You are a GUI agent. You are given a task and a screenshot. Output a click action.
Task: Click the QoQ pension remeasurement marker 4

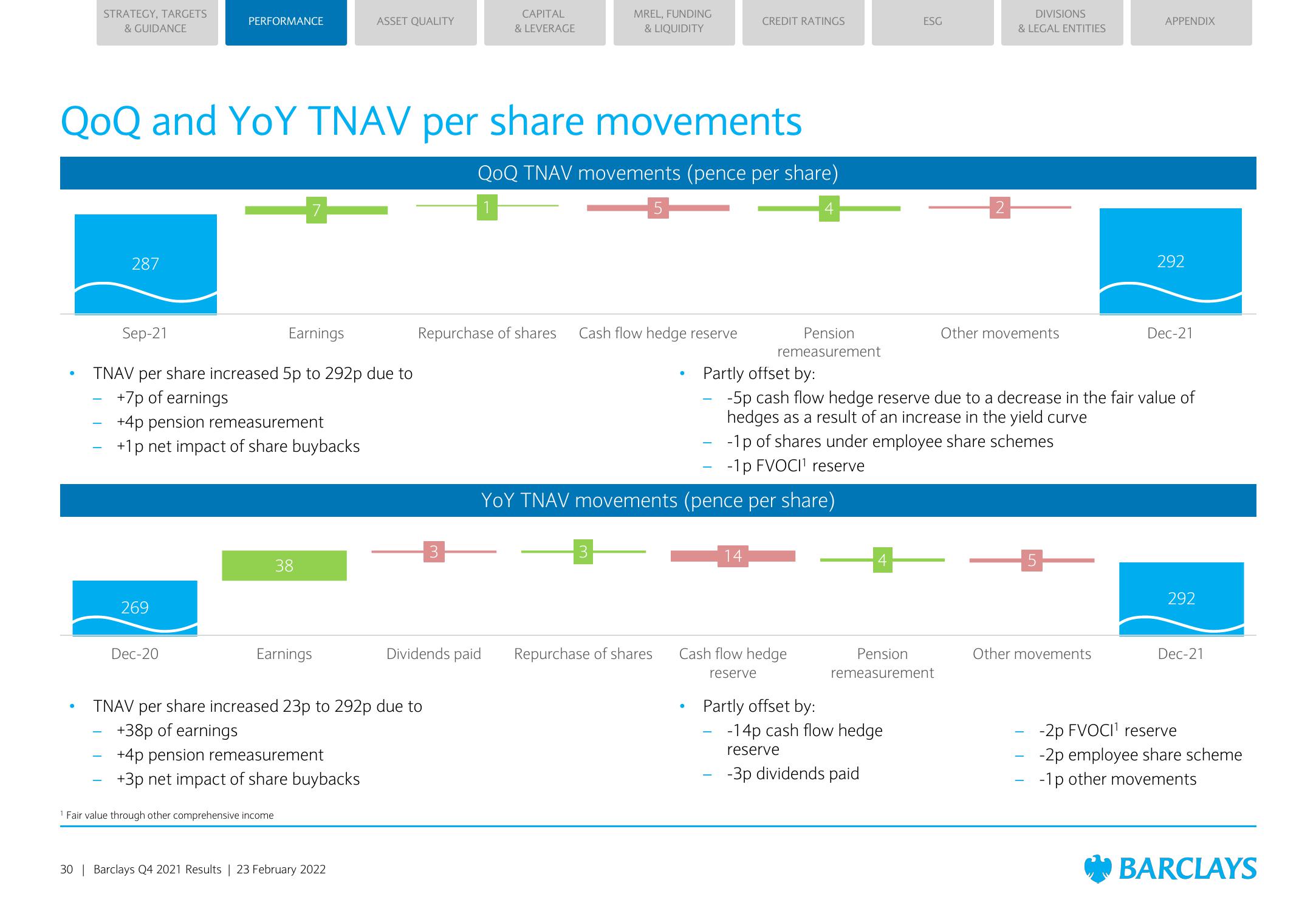click(829, 209)
